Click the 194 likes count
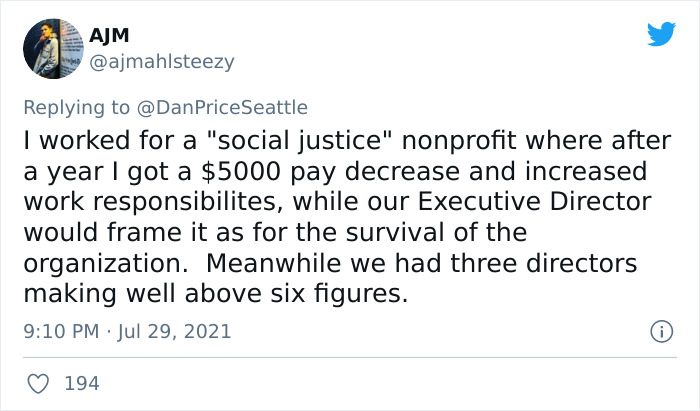The image size is (700, 411). pos(81,382)
